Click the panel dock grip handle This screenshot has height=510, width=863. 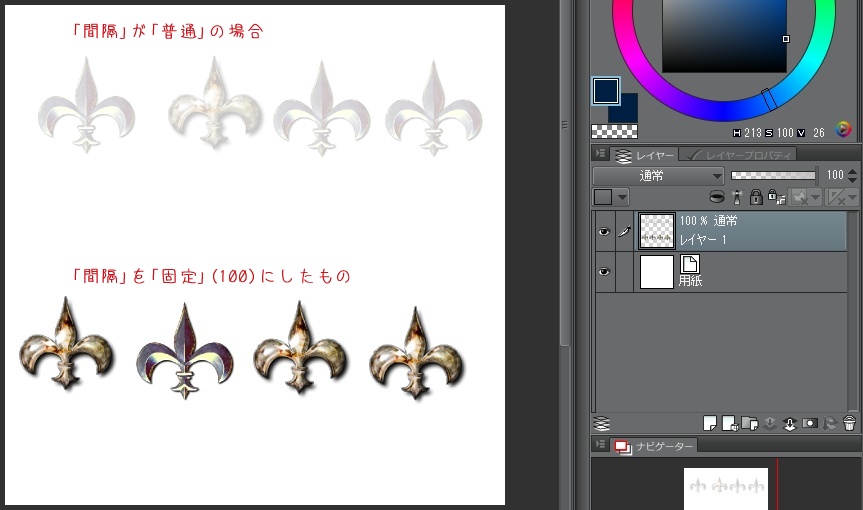[564, 125]
